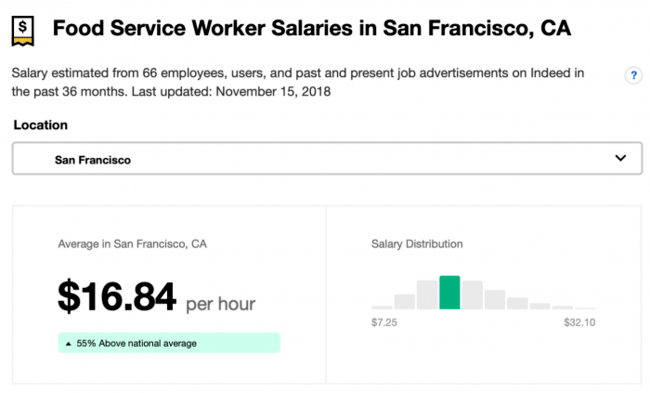Select the first gray bar in the salary histogram

point(382,308)
